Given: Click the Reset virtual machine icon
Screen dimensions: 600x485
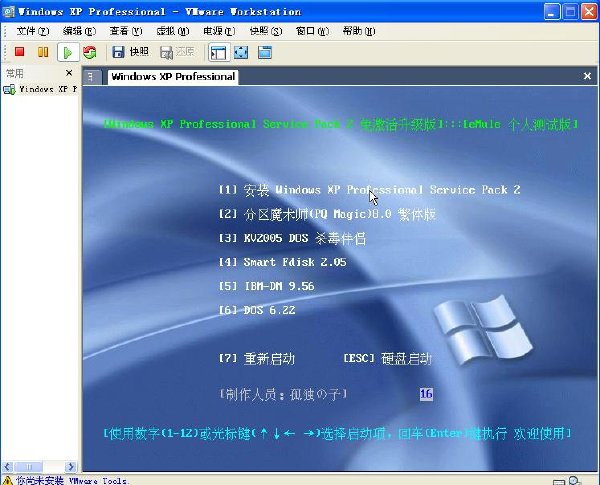Looking at the screenshot, I should point(90,52).
